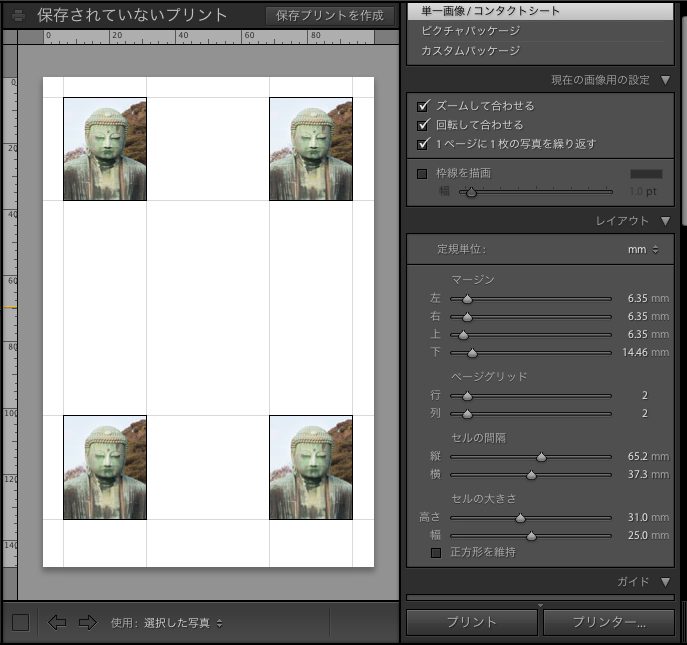Collapse the レイアウト panel
Screen dimensions: 687x645
(x=666, y=221)
